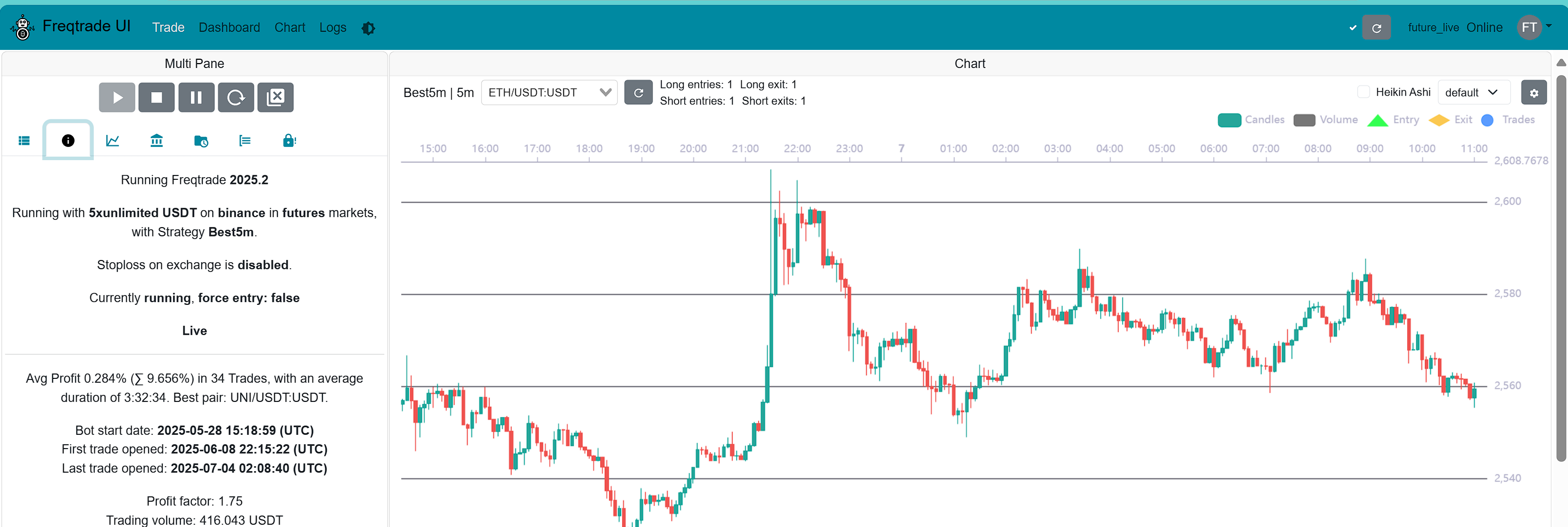Enable the Heikin Ashi checkbox
Viewport: 1568px width, 527px height.
click(x=1364, y=91)
